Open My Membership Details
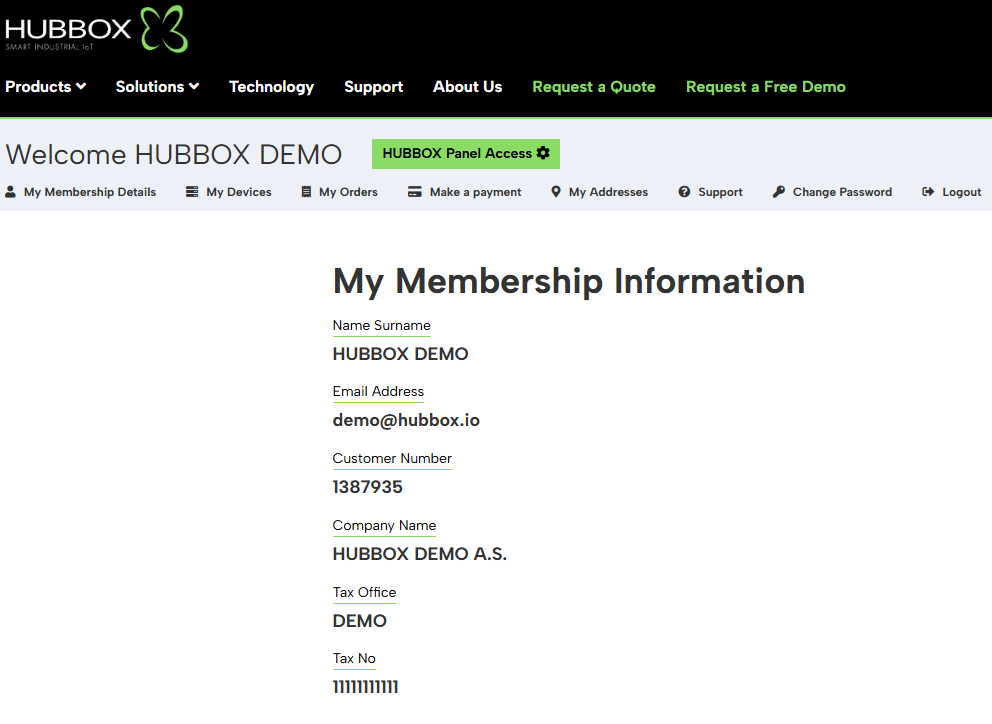Screen dimensions: 992x724 pyautogui.click(x=81, y=192)
